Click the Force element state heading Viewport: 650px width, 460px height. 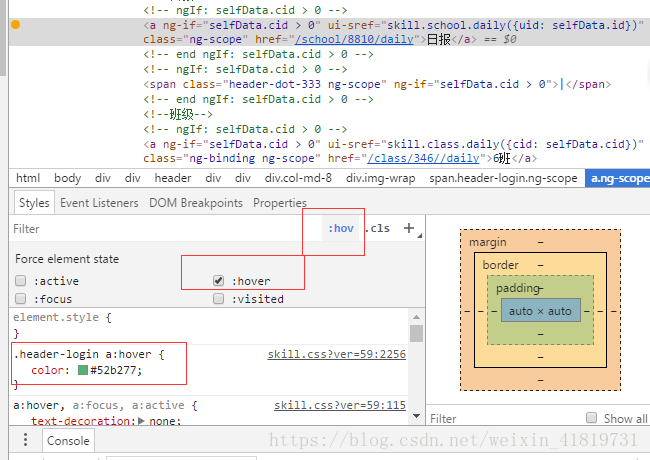point(67,259)
